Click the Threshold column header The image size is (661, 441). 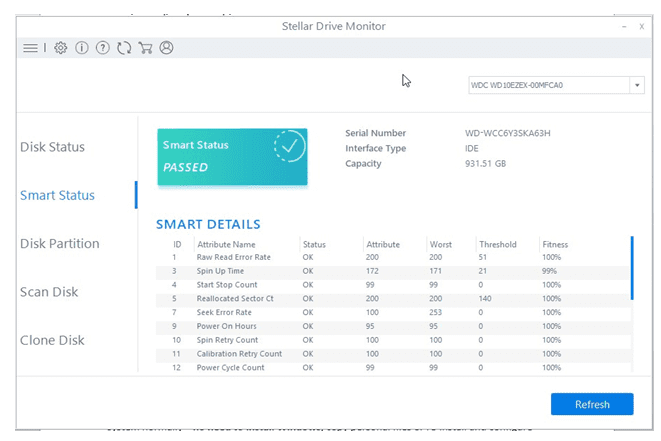(x=497, y=244)
